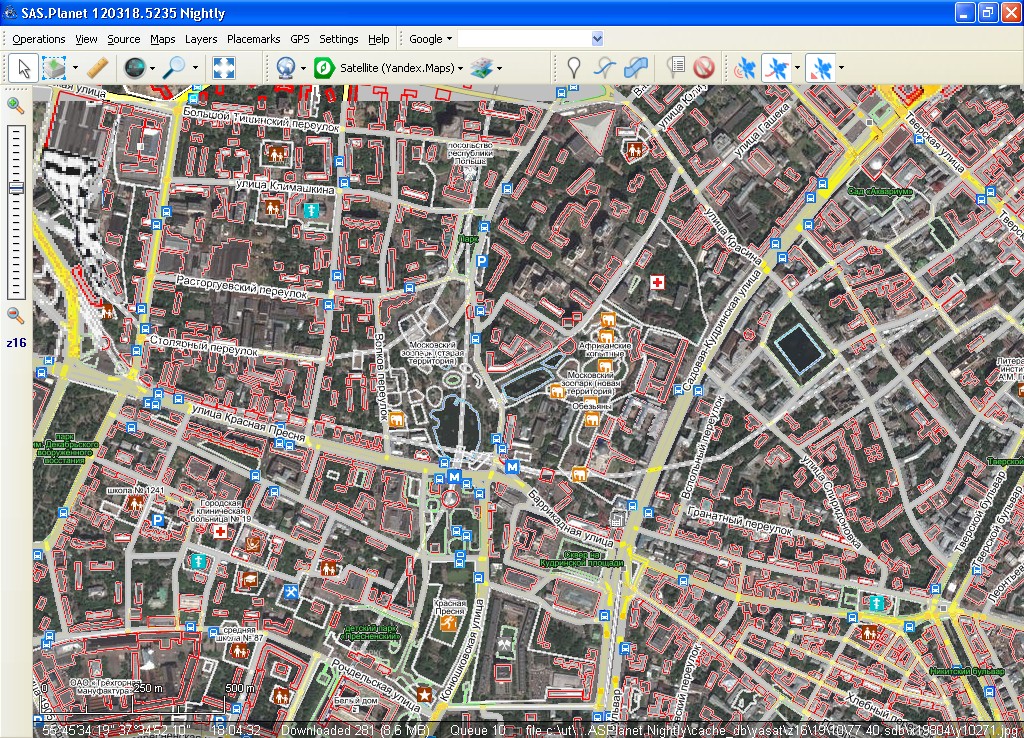Viewport: 1024px width, 738px height.
Task: Toggle GPS track recording satellite button
Action: 777,68
